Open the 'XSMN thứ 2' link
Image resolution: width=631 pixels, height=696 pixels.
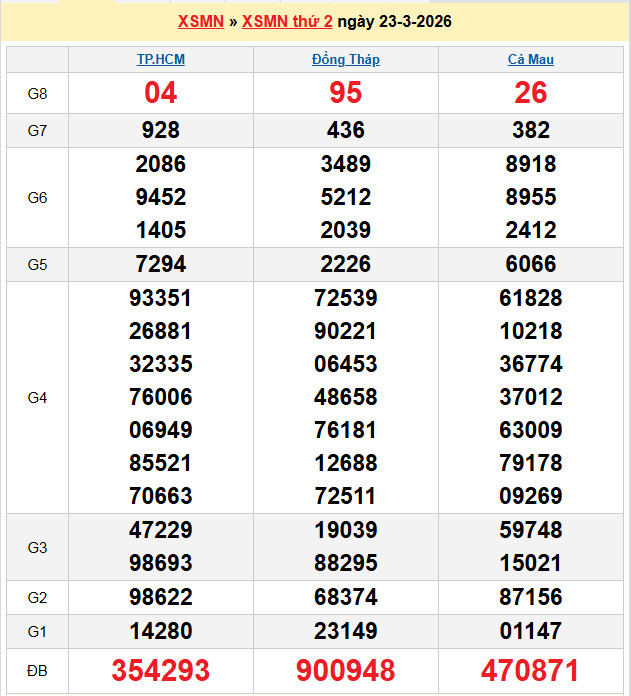pyautogui.click(x=287, y=21)
